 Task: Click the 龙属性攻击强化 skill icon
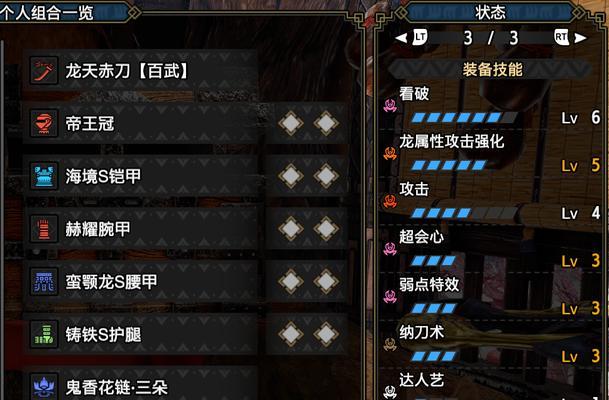pyautogui.click(x=390, y=153)
